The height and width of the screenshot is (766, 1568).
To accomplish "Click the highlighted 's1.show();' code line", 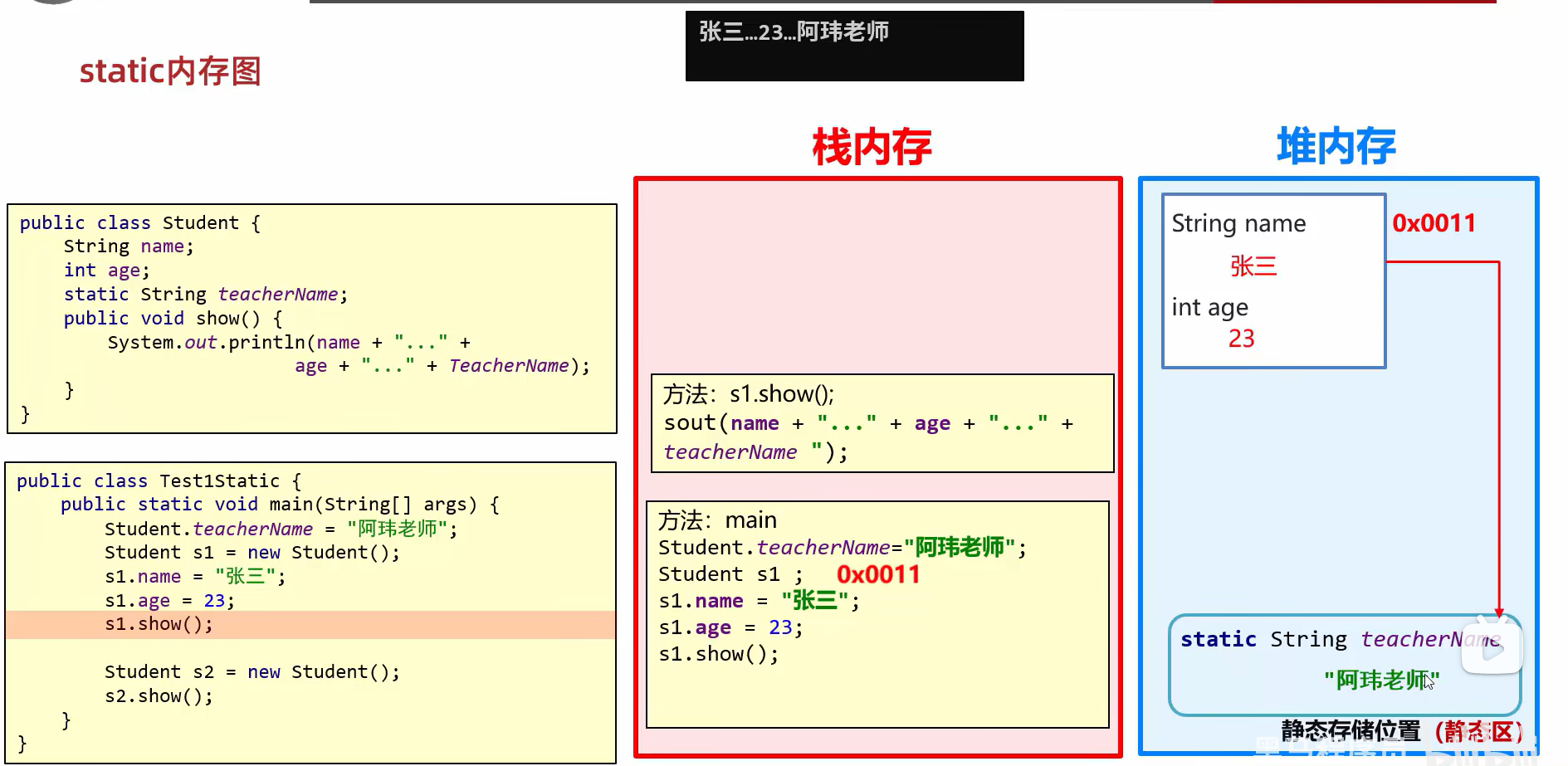I will [x=310, y=624].
